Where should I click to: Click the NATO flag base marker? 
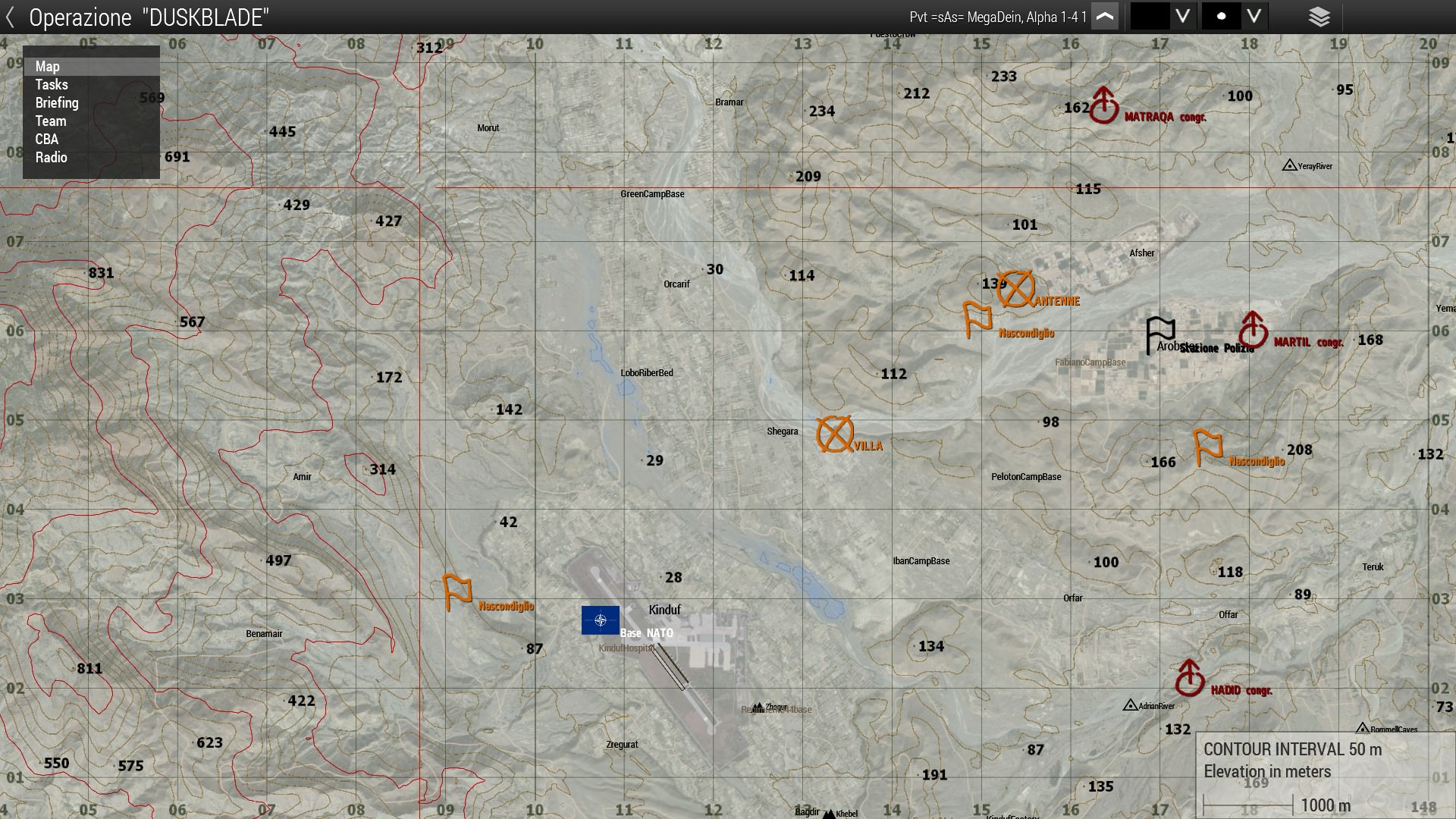(601, 620)
